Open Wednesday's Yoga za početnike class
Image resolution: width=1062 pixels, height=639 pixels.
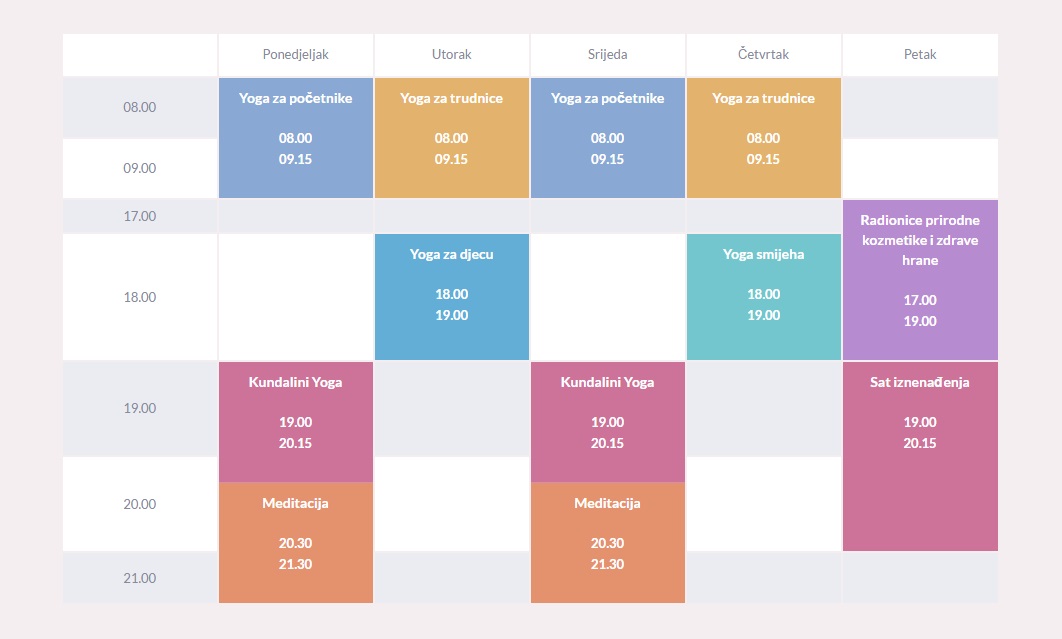tap(608, 138)
